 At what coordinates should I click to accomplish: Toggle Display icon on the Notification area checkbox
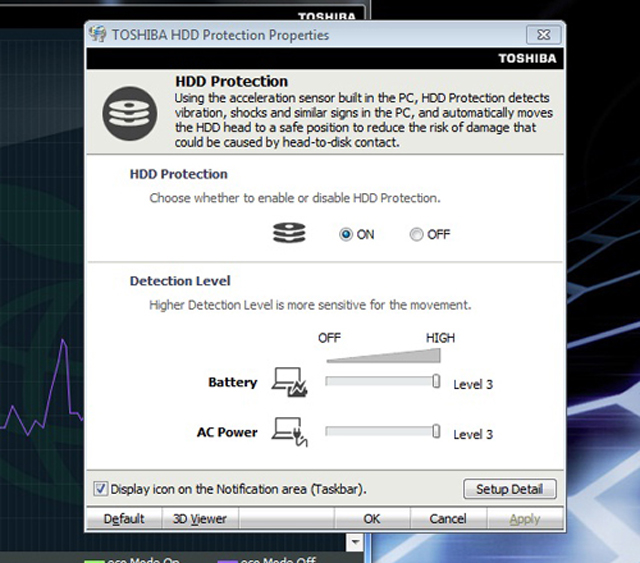coord(100,489)
